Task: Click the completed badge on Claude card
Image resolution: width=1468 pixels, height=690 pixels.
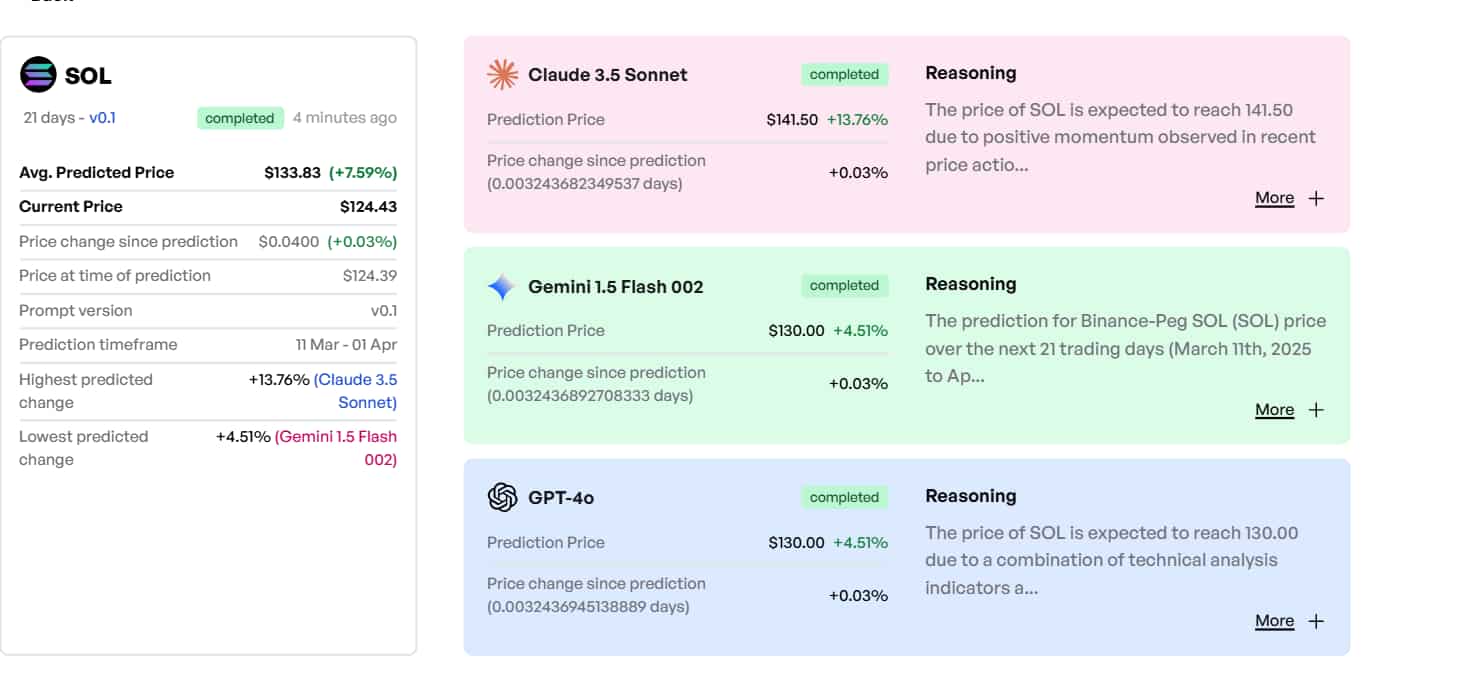Action: 844,75
